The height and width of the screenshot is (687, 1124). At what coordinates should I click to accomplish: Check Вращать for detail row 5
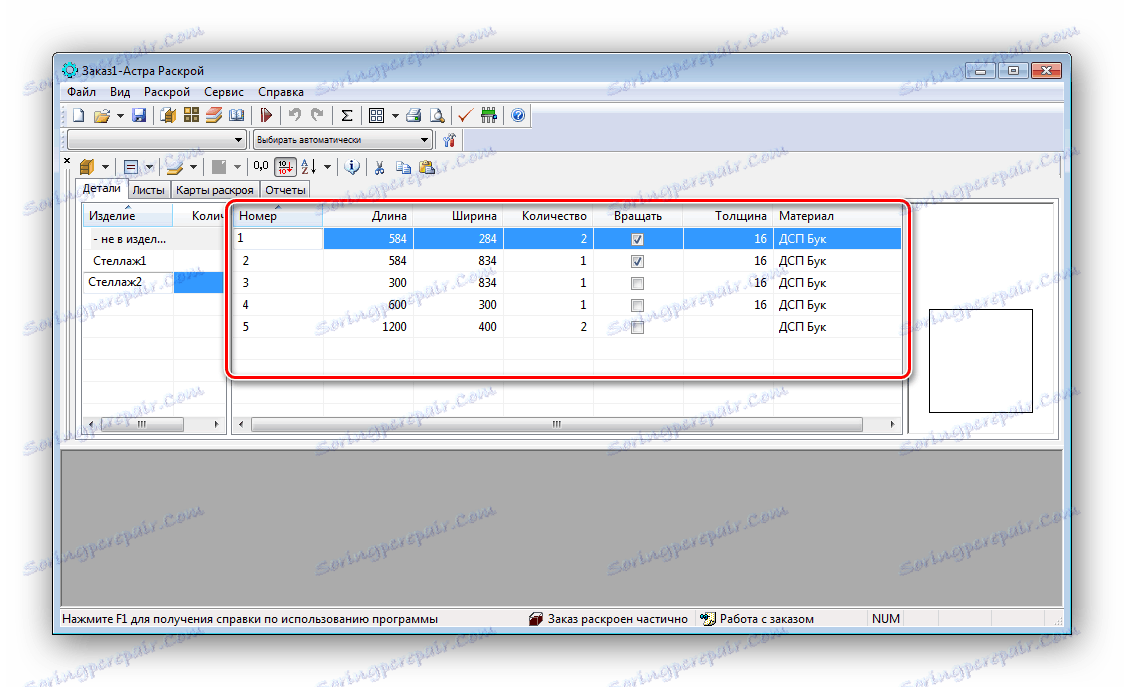click(637, 328)
